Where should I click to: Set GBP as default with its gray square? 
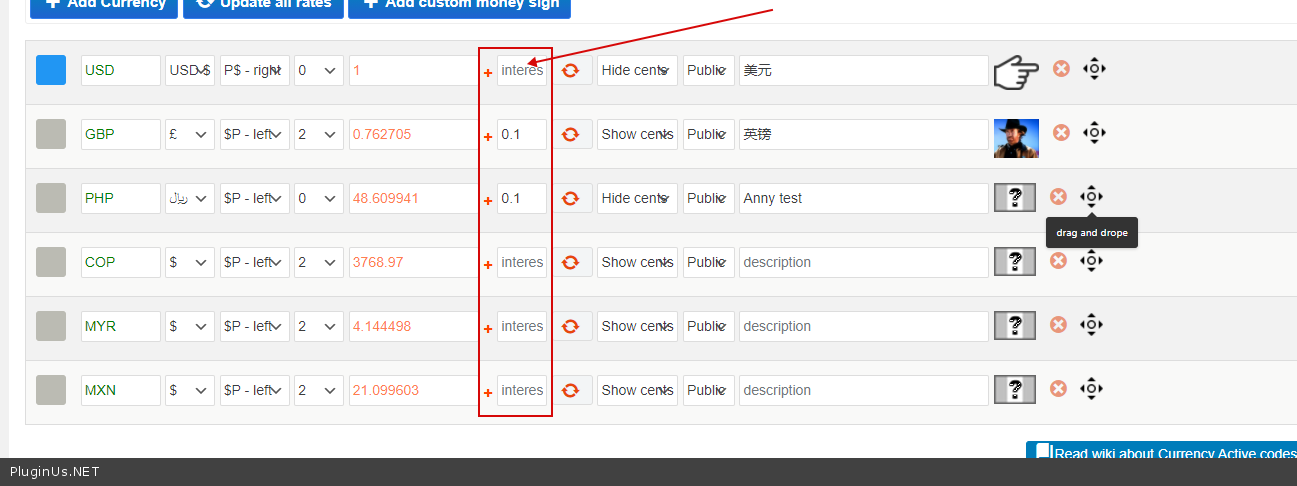click(51, 134)
